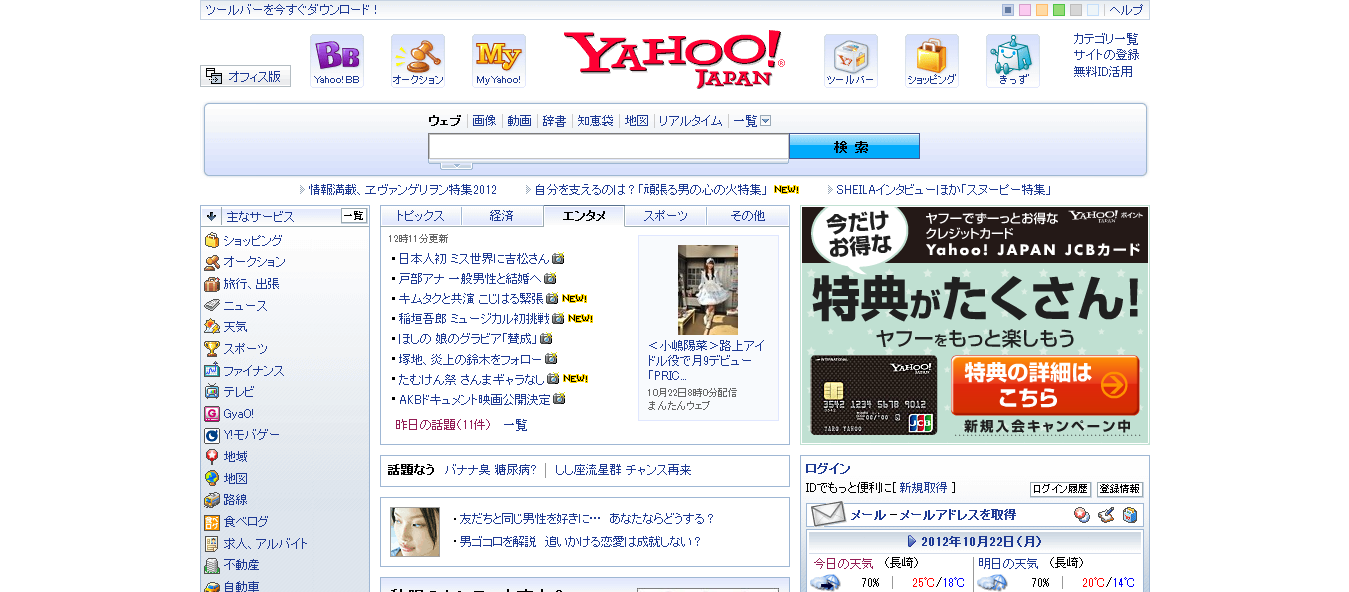Screen dimensions: 1349x592
Task: Open the ショッピング bag icon in header
Action: [x=932, y=61]
